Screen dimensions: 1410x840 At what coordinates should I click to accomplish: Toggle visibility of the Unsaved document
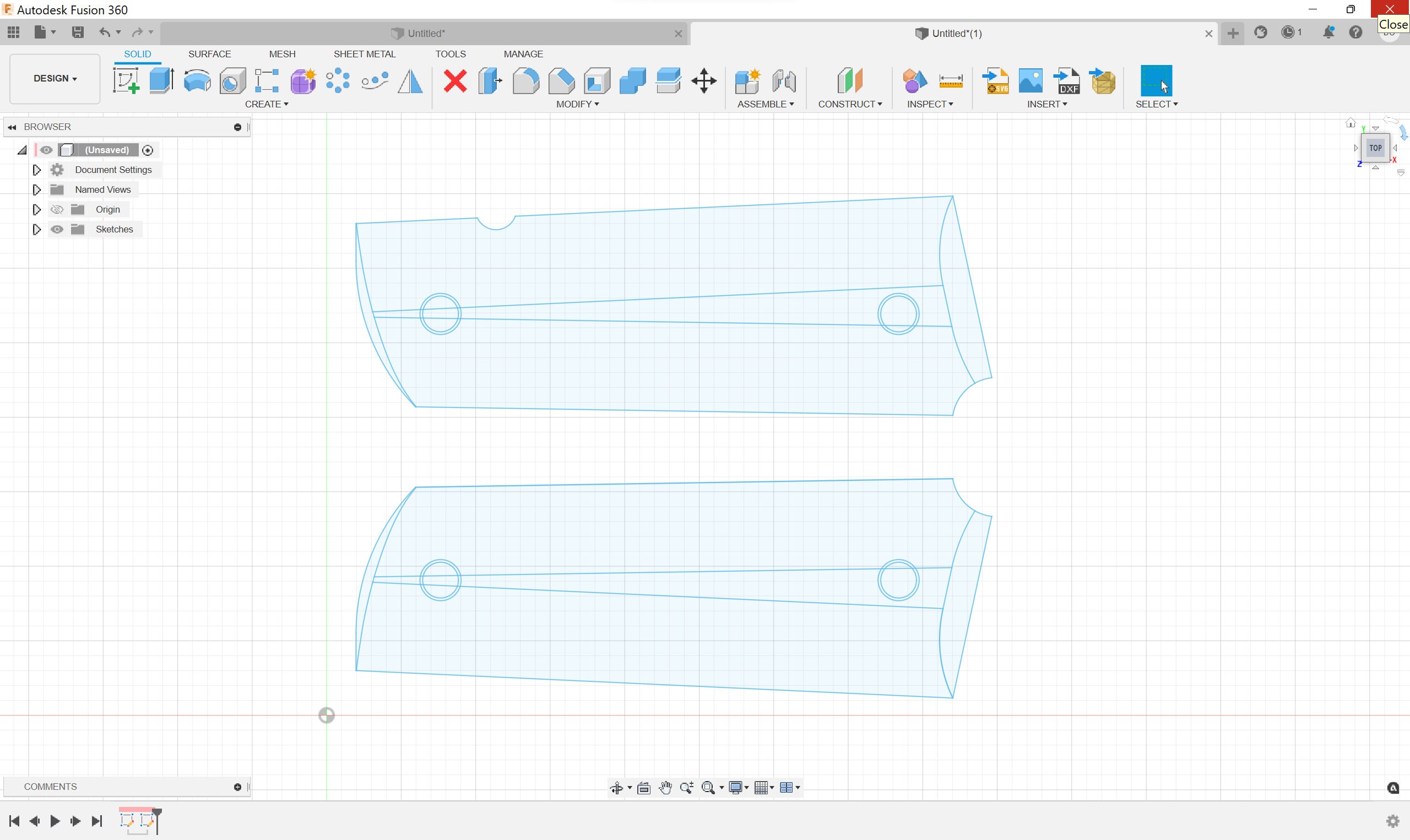(x=46, y=150)
